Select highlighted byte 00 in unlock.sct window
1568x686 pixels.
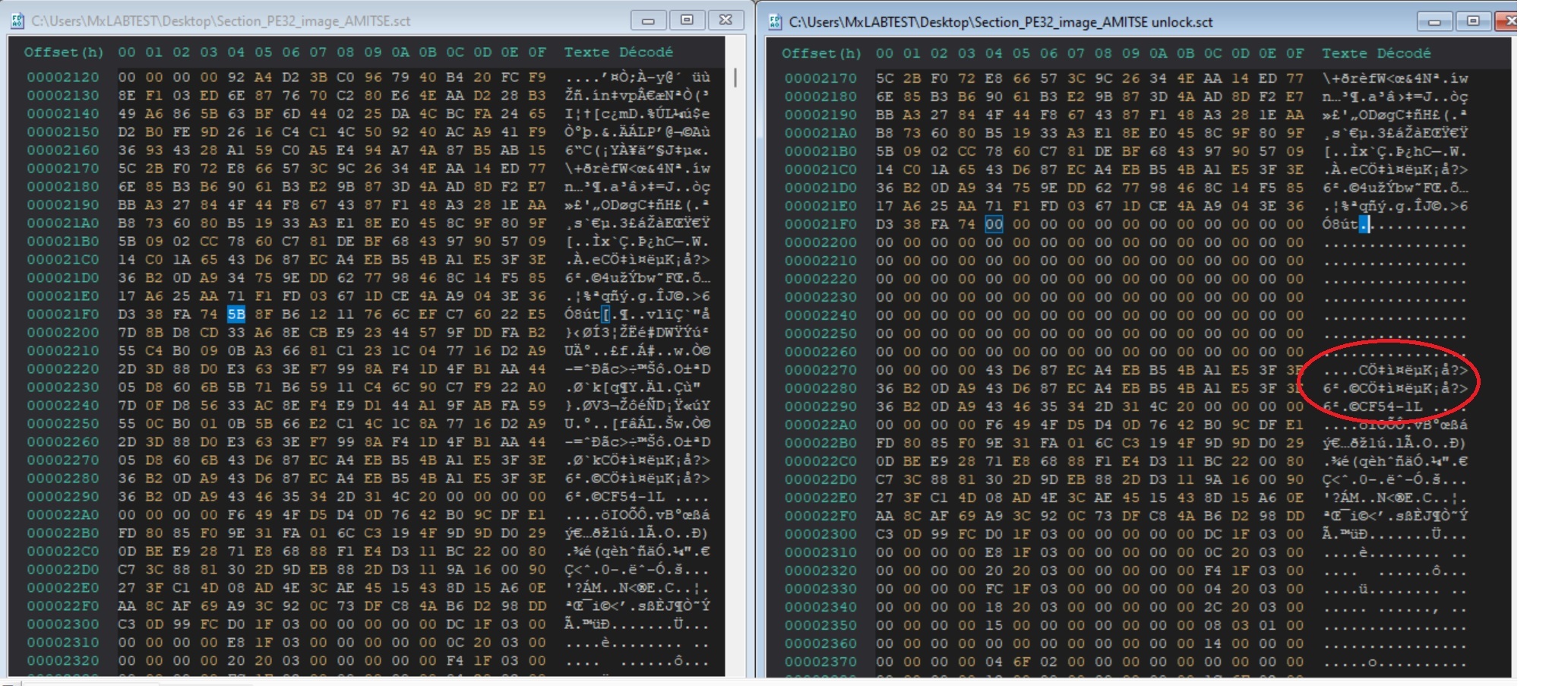(994, 224)
